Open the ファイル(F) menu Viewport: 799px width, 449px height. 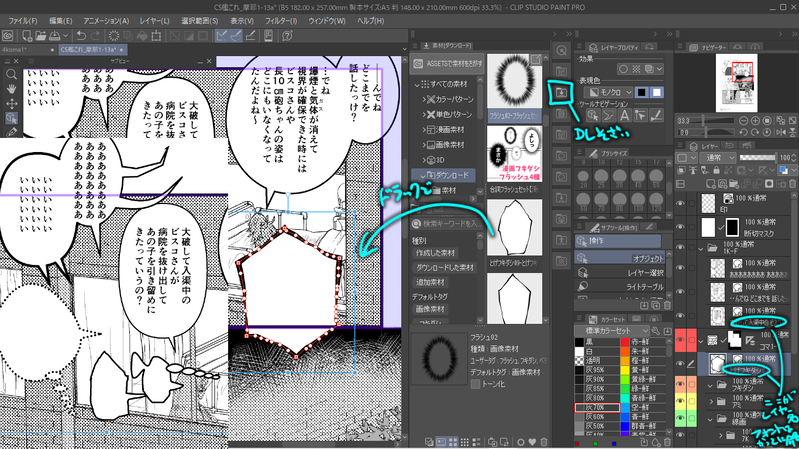[22, 21]
